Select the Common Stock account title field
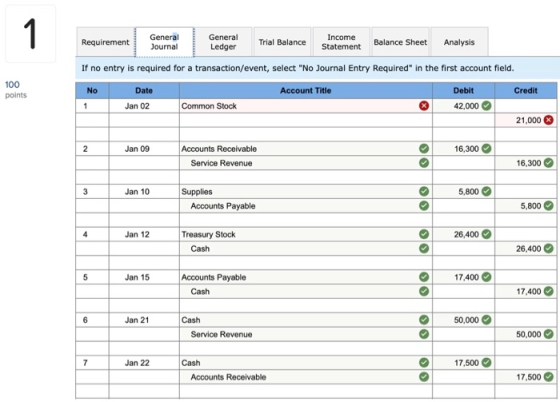560x402 pixels. [306, 106]
